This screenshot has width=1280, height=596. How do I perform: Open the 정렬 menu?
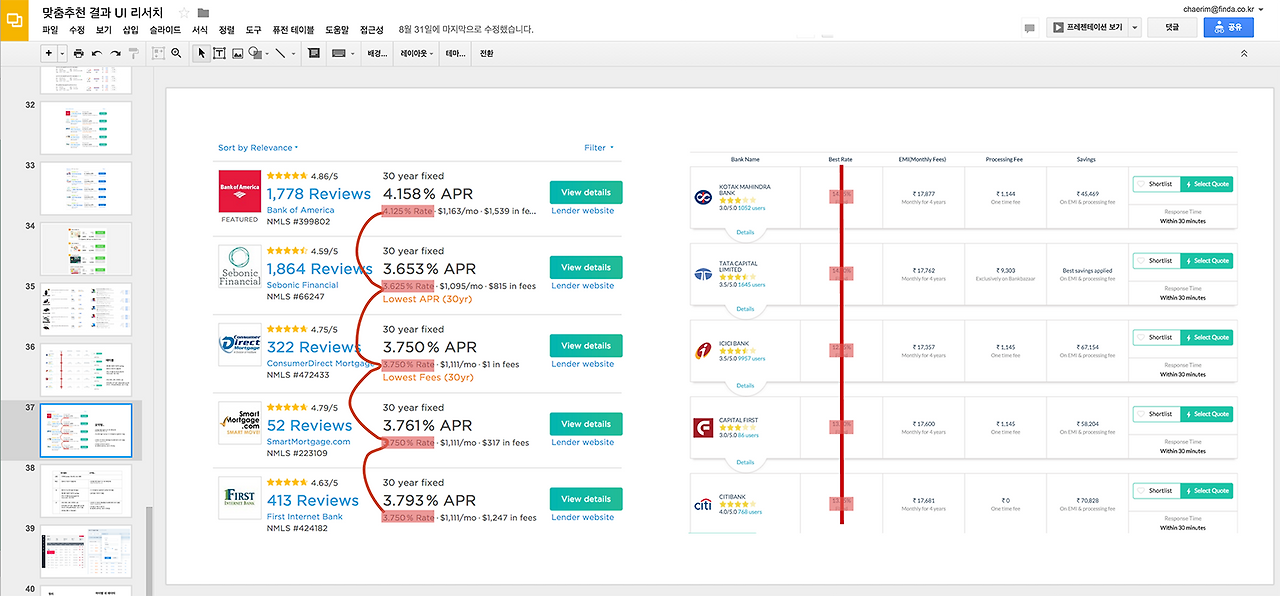coord(226,30)
